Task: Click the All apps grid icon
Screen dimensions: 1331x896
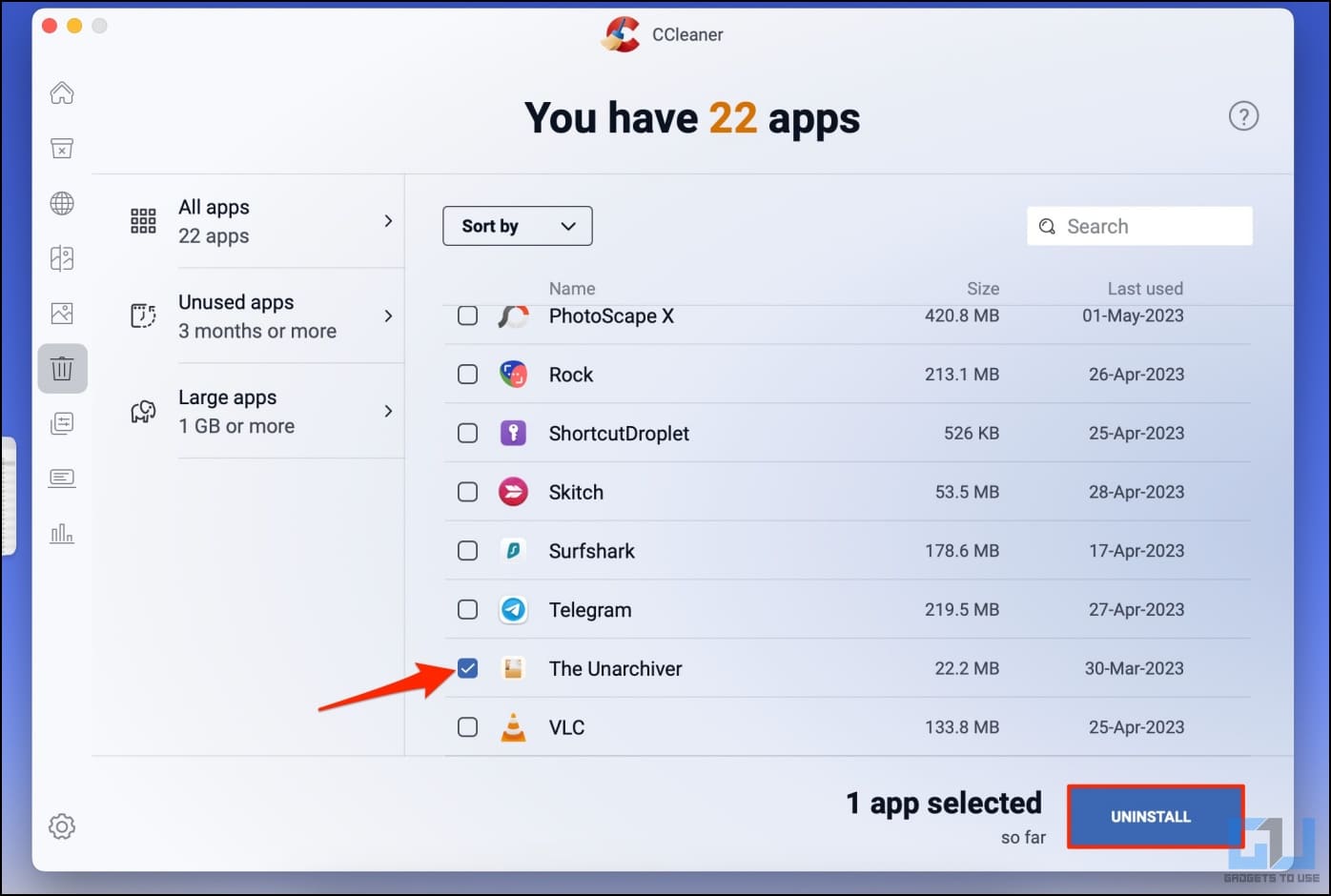Action: [143, 221]
